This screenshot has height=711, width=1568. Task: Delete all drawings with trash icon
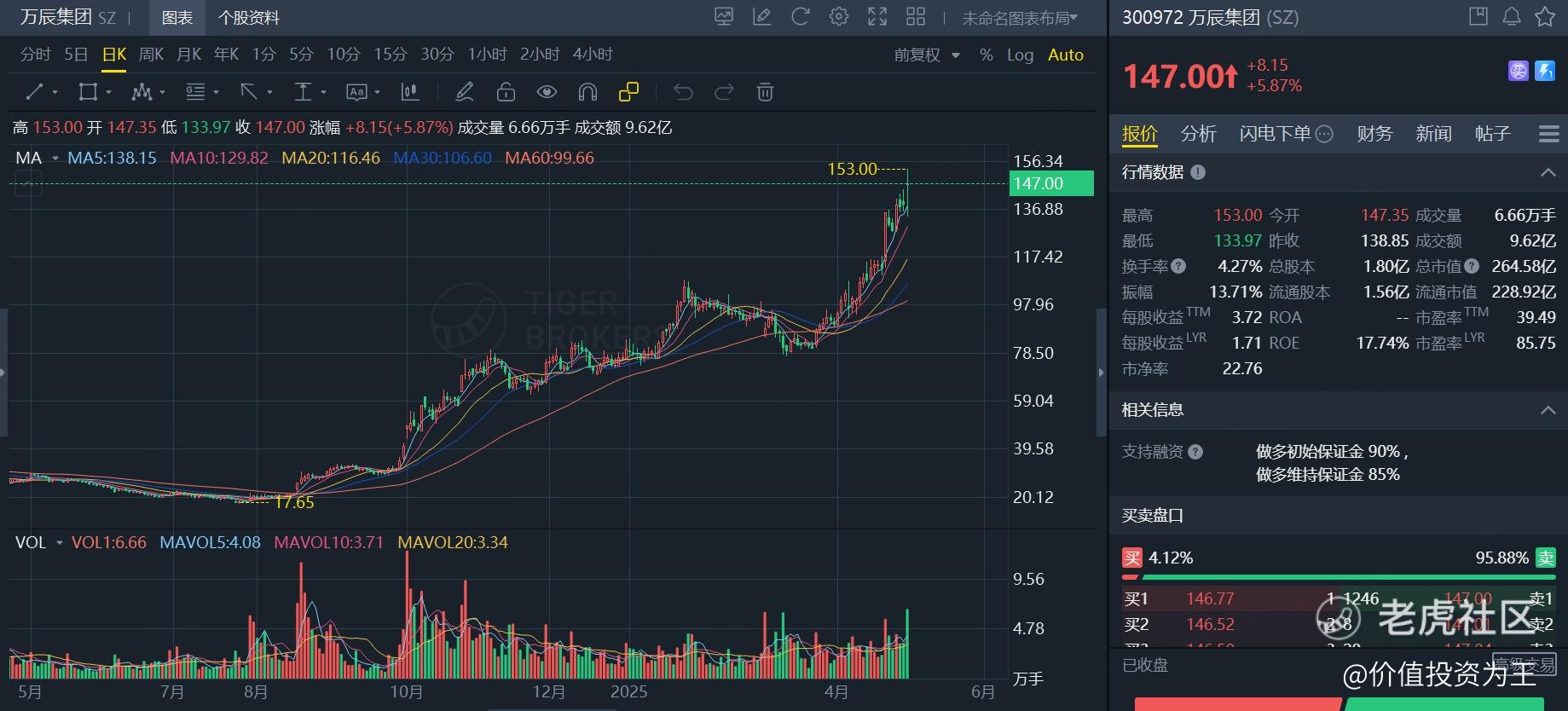click(x=765, y=92)
